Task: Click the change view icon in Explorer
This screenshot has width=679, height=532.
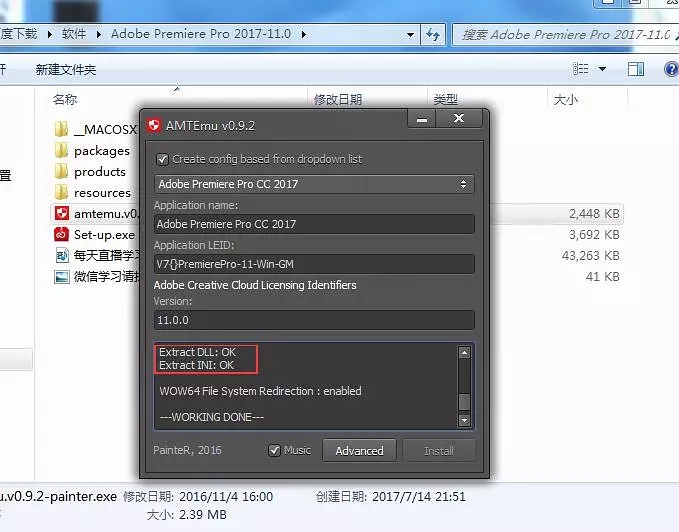Action: [x=580, y=69]
